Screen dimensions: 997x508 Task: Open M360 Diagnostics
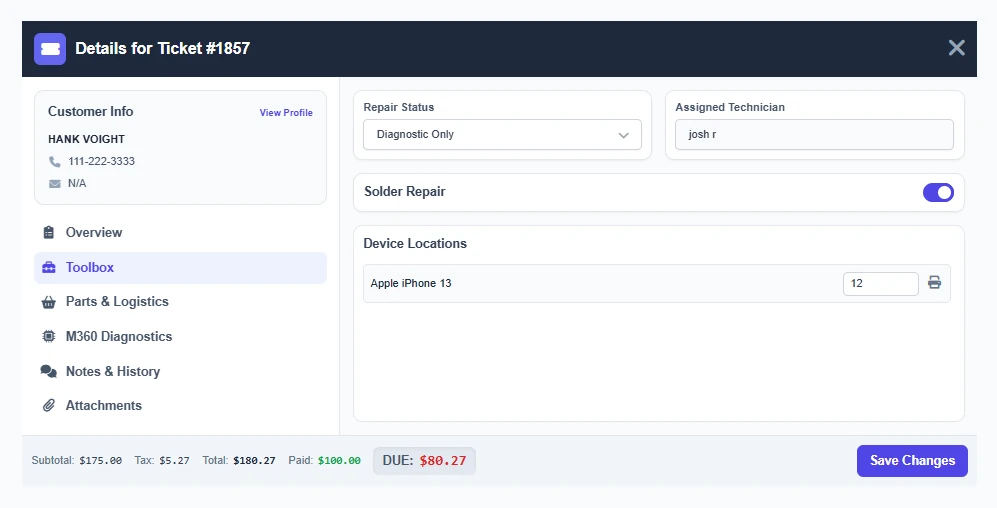[181, 336]
